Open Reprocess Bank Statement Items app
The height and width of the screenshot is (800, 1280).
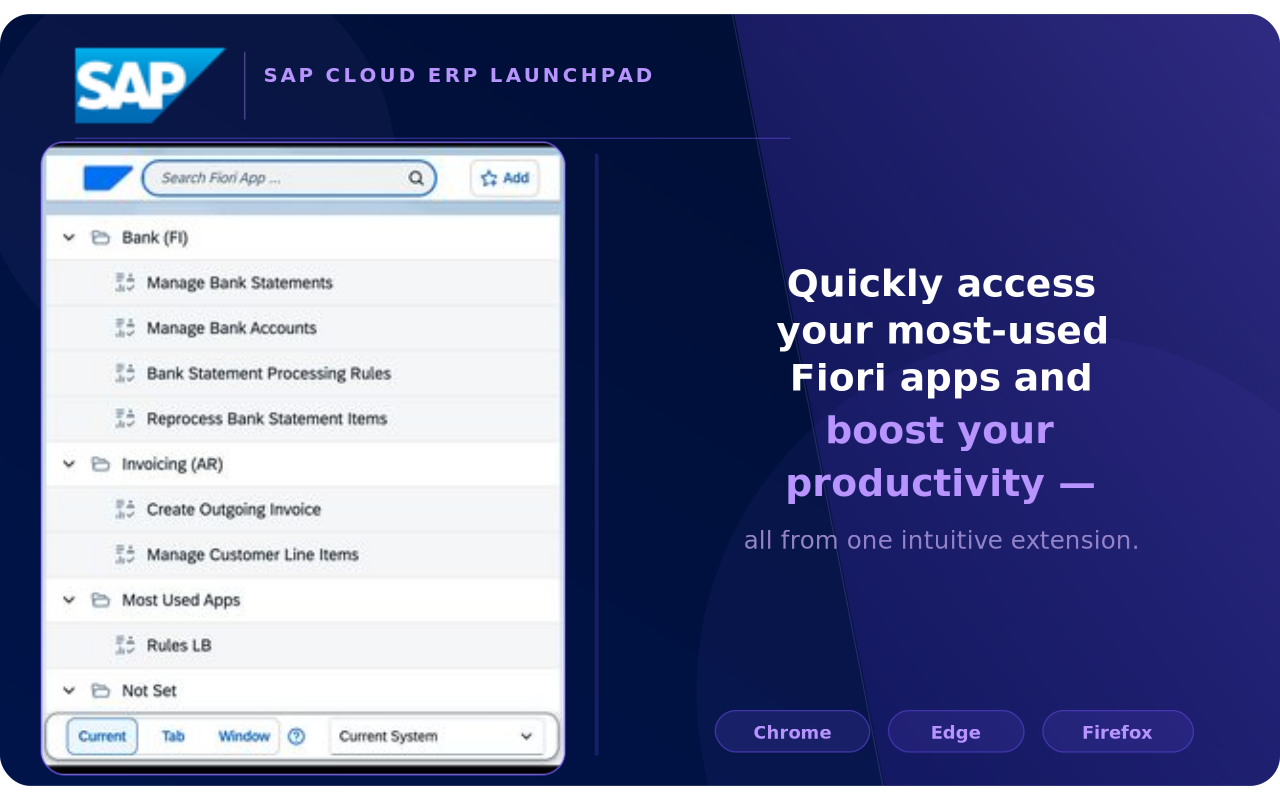coord(303,418)
